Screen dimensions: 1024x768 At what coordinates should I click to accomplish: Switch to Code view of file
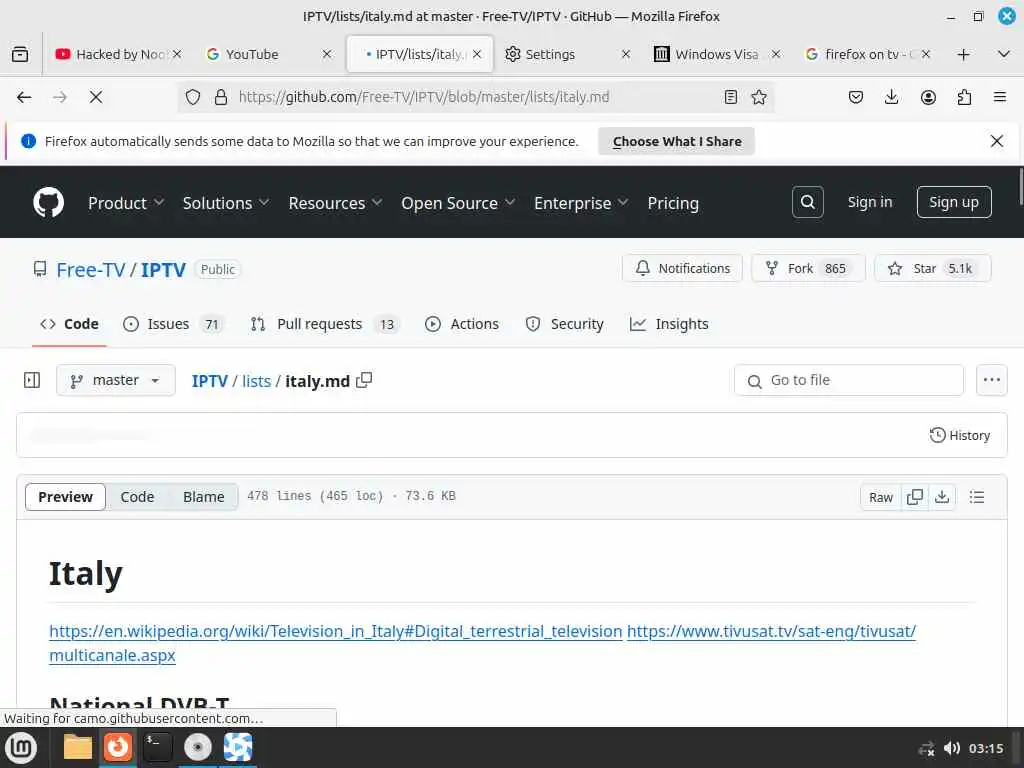137,497
